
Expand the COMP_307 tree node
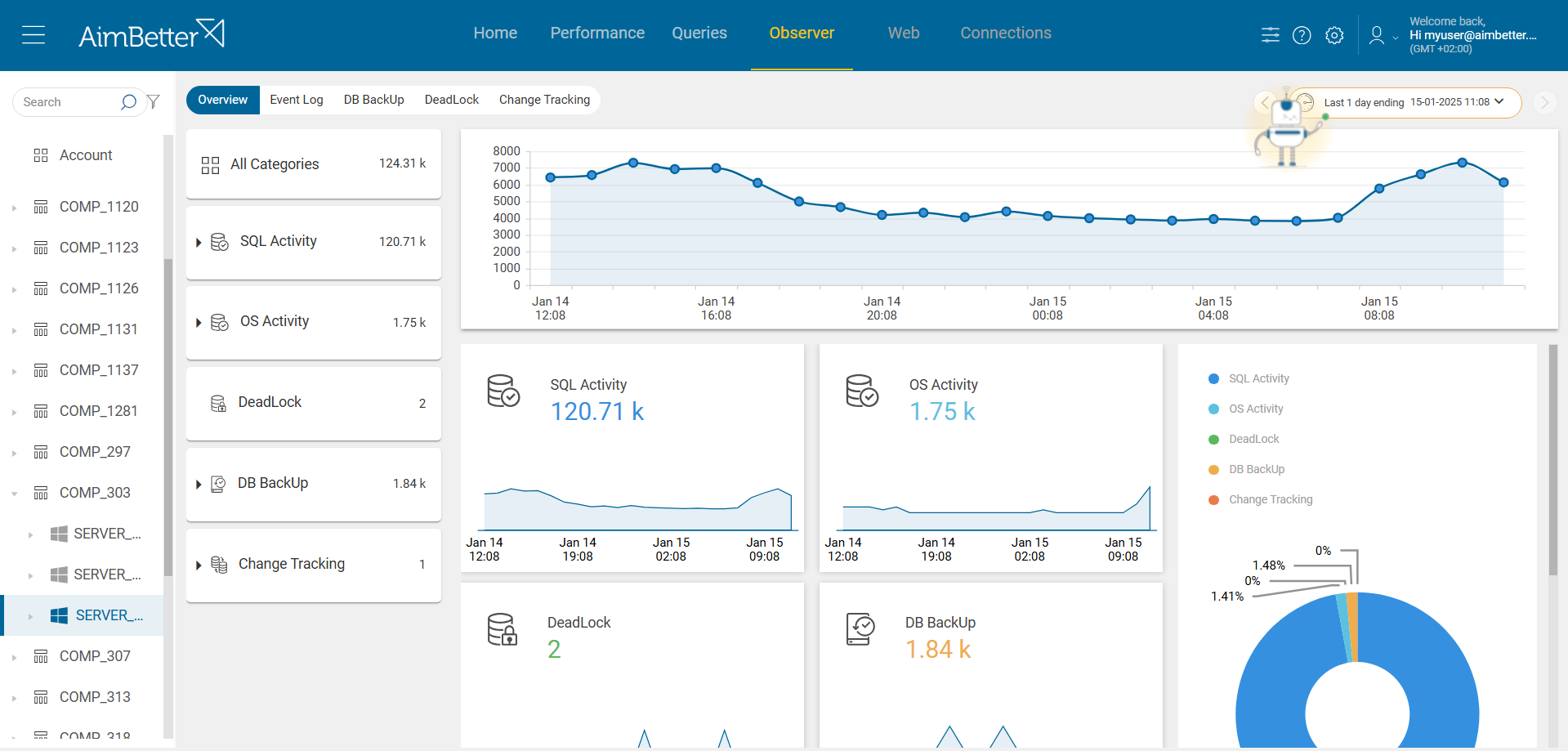pos(14,657)
